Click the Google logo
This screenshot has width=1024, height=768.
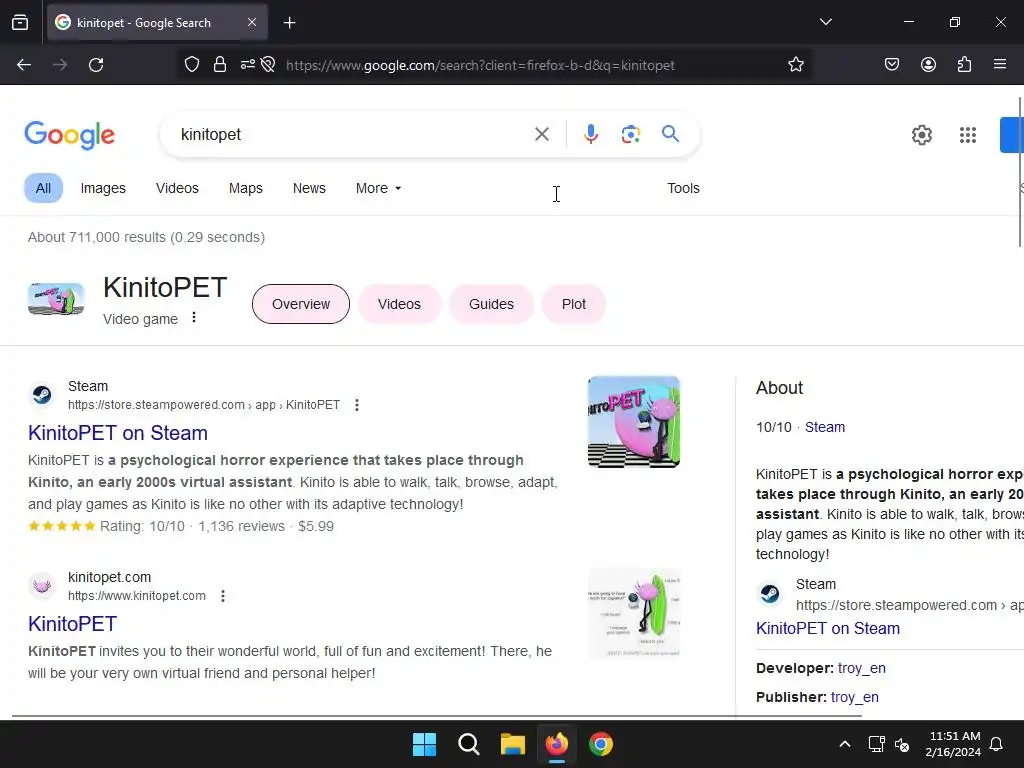click(x=70, y=135)
